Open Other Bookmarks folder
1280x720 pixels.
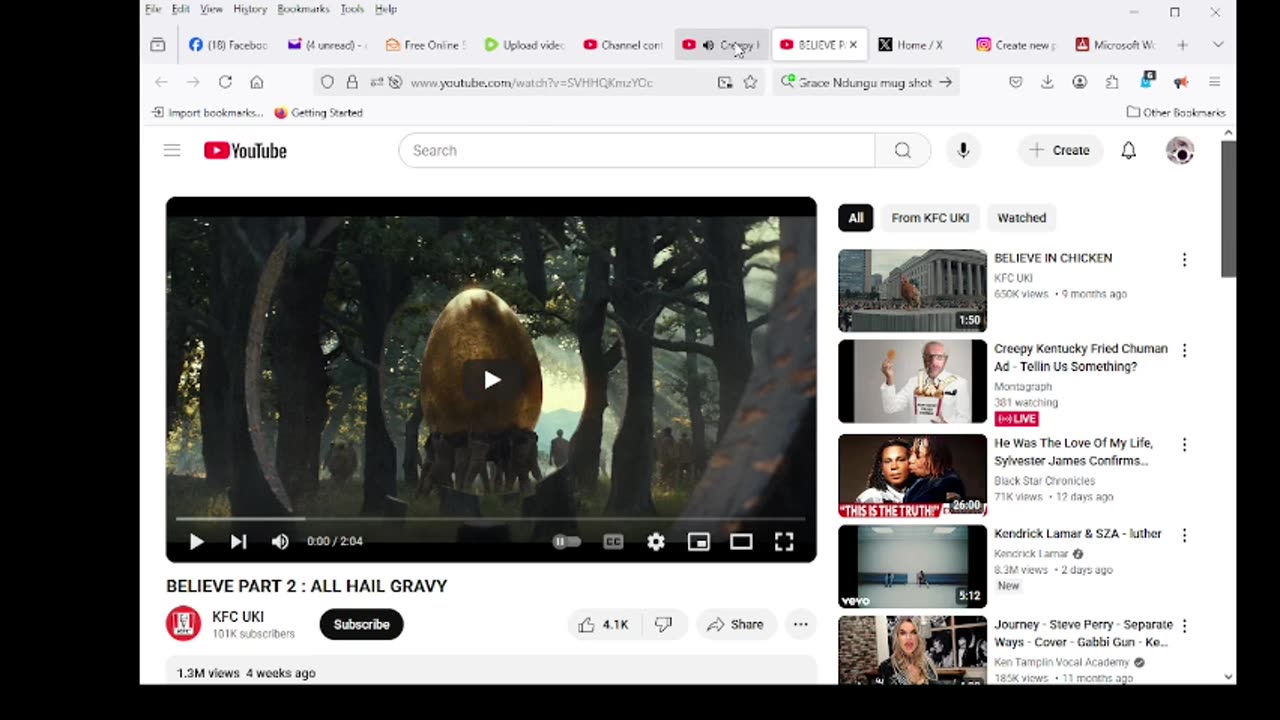(1176, 113)
